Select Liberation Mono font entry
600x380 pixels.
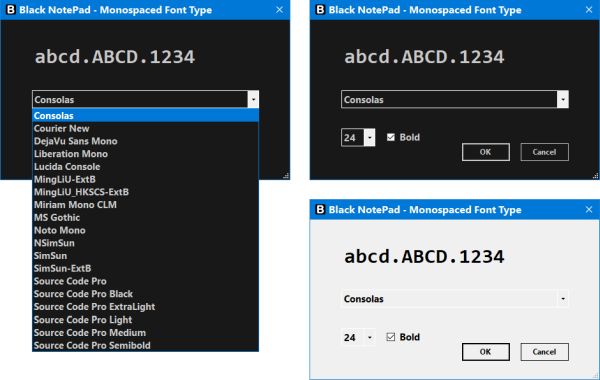click(x=145, y=154)
